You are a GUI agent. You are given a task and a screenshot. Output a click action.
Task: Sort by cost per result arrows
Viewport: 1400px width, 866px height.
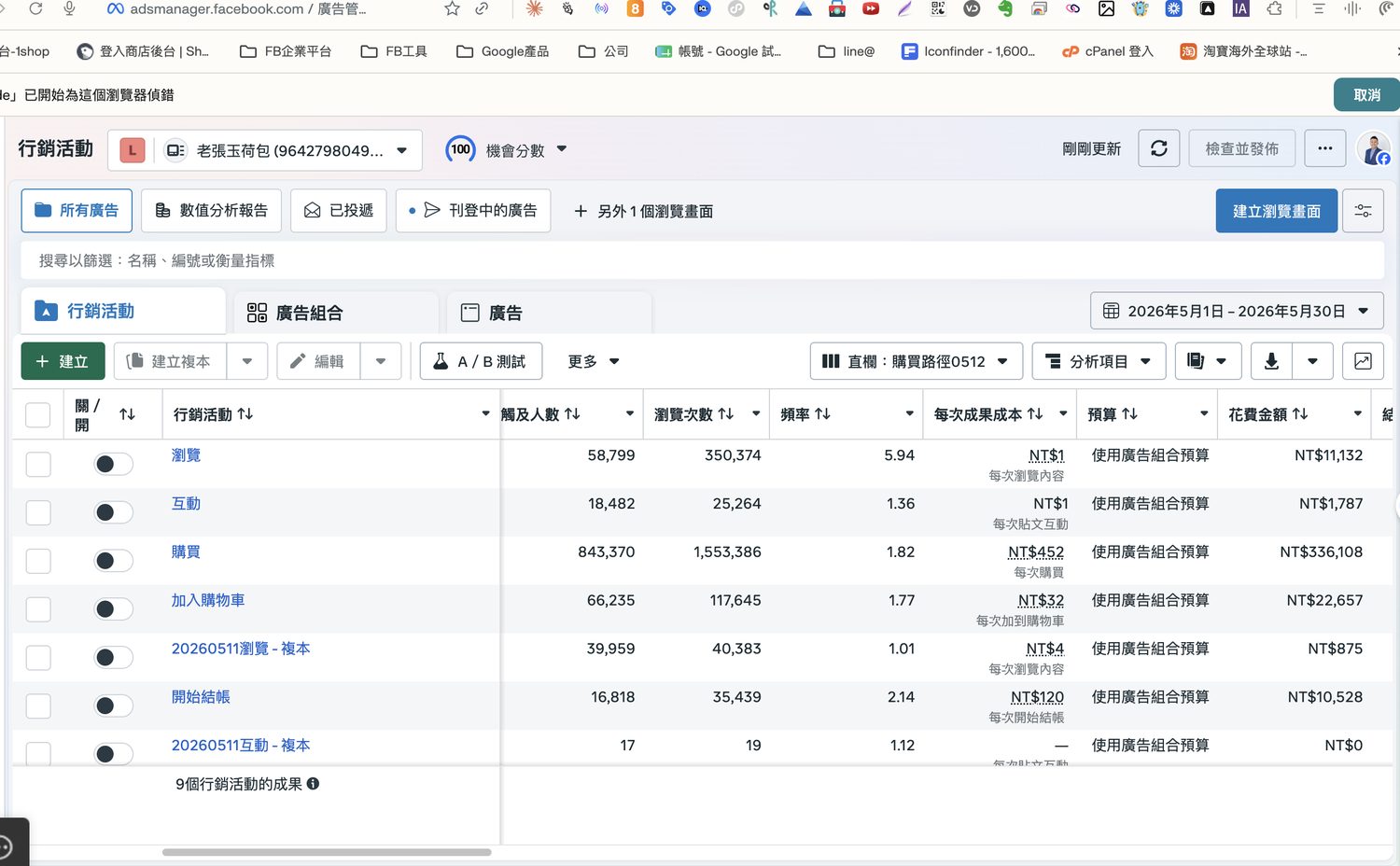pyautogui.click(x=1035, y=413)
